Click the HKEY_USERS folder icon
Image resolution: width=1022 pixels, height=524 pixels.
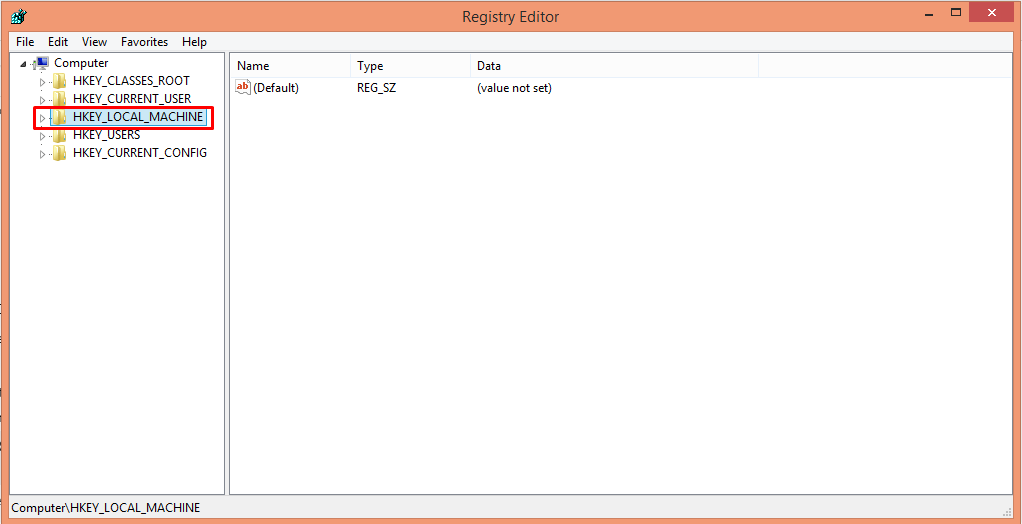pos(60,135)
